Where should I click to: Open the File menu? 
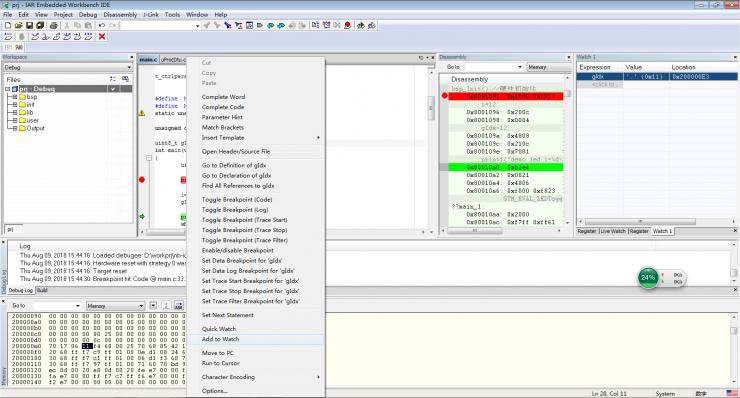(8, 15)
